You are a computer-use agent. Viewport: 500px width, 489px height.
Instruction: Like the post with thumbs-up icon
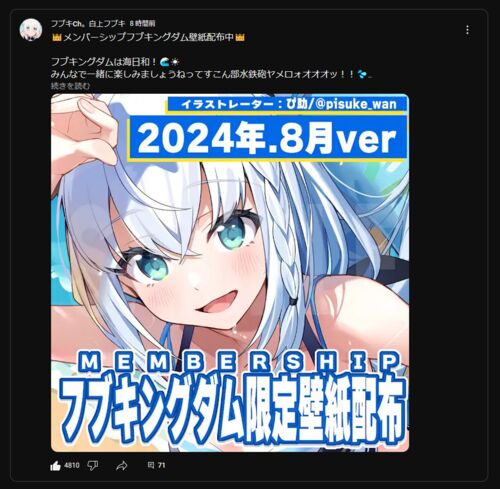[55, 466]
